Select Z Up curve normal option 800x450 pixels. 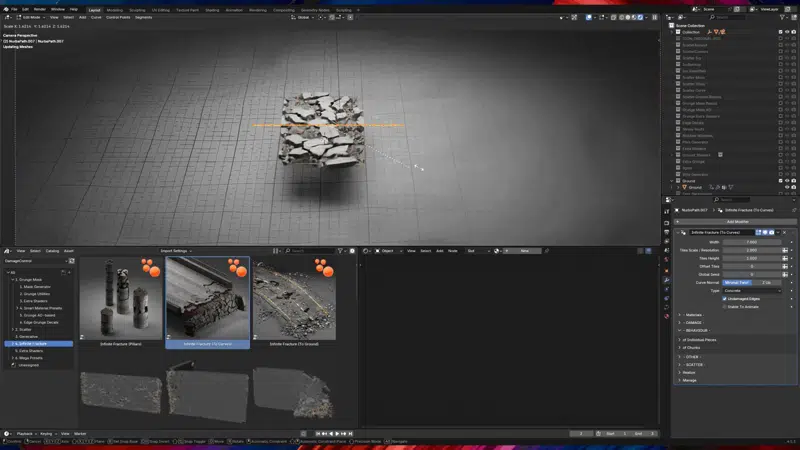(x=766, y=283)
